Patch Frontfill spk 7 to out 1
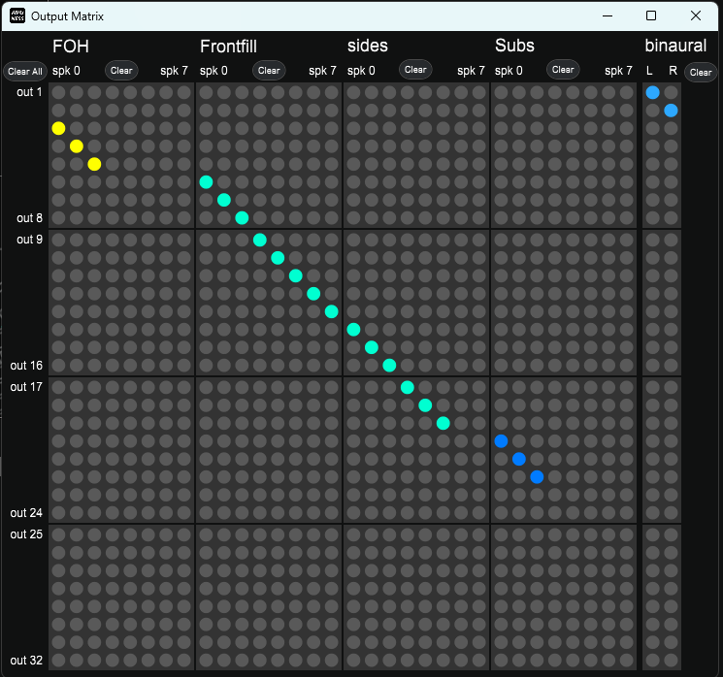 point(332,93)
